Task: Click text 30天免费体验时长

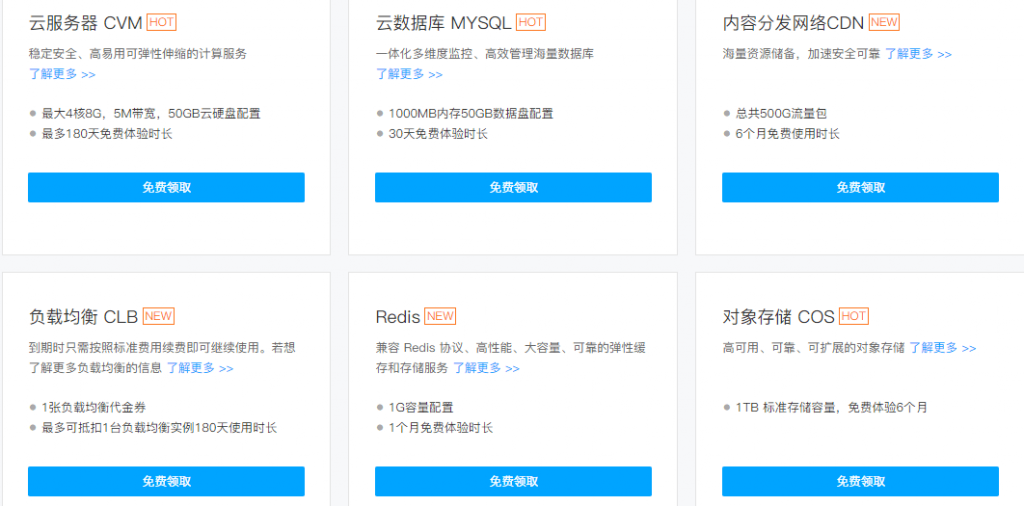Action: click(x=438, y=134)
